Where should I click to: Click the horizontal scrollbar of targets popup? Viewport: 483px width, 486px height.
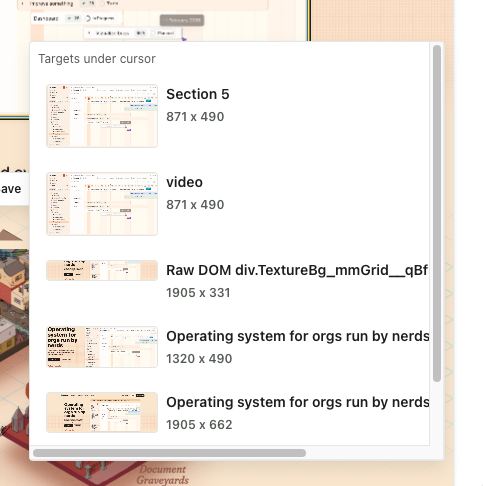(x=169, y=453)
